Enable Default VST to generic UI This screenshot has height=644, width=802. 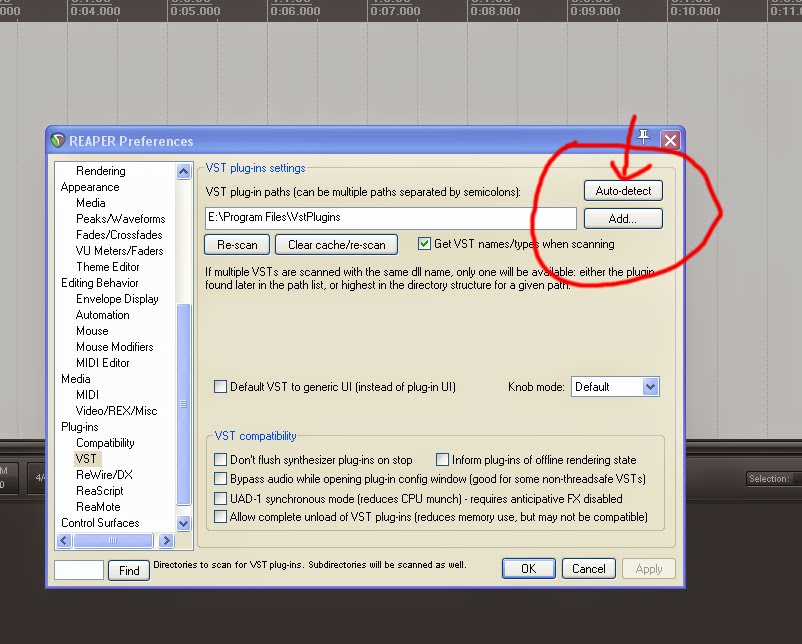click(x=220, y=387)
